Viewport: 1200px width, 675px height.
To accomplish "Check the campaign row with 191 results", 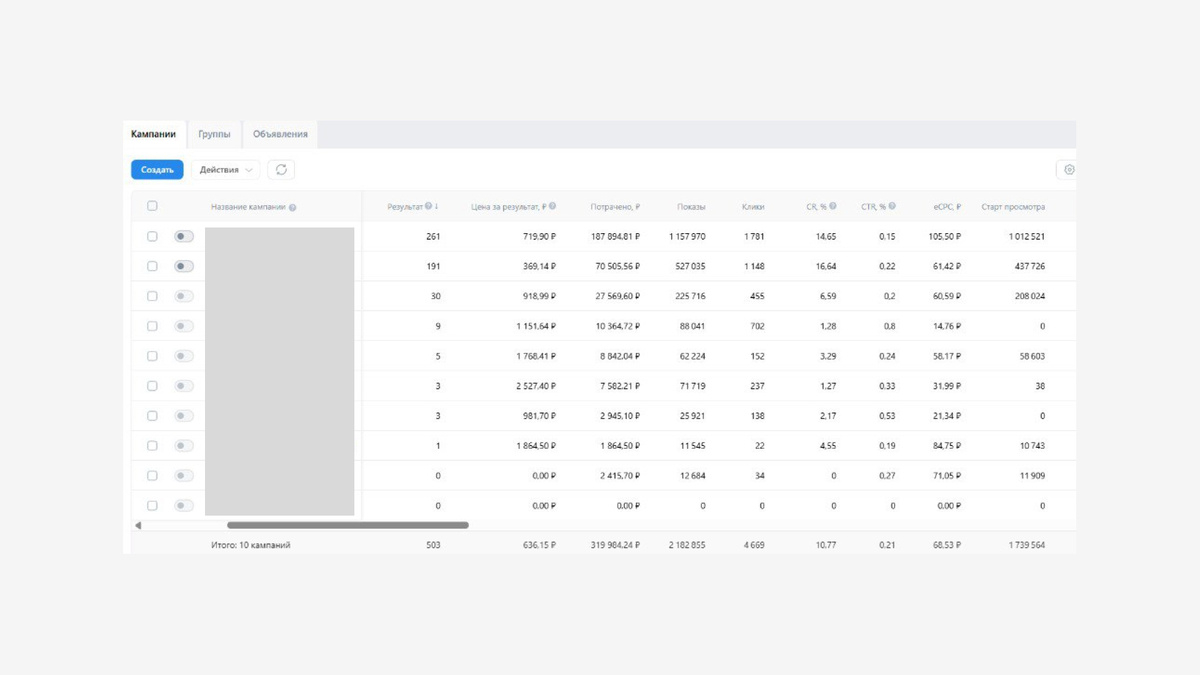I will coord(152,267).
